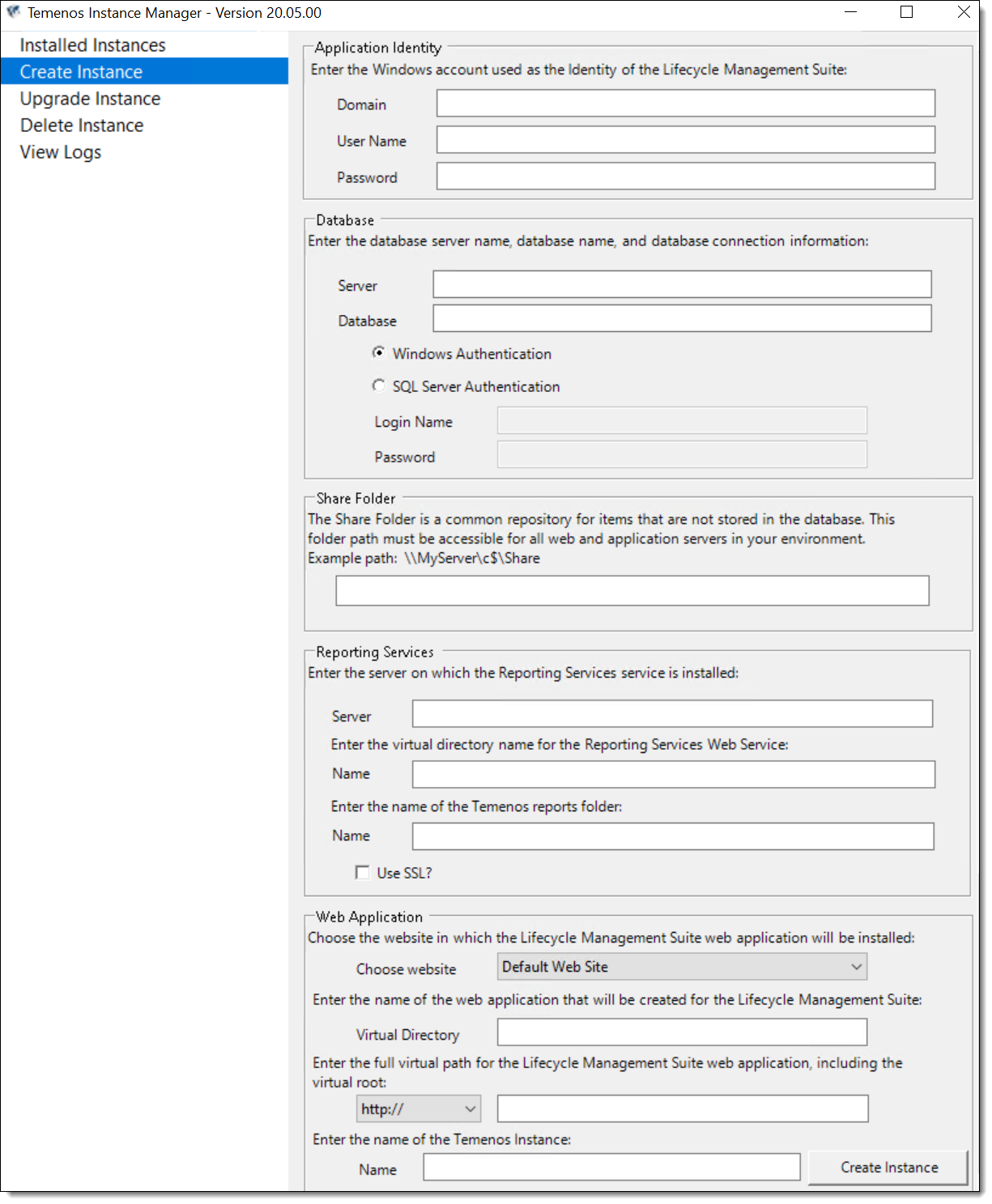Click the Web Application group label
Image resolution: width=992 pixels, height=1204 pixels.
point(369,917)
